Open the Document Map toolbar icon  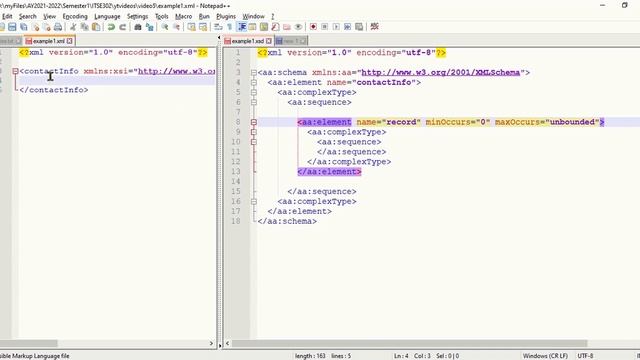pos(264,27)
